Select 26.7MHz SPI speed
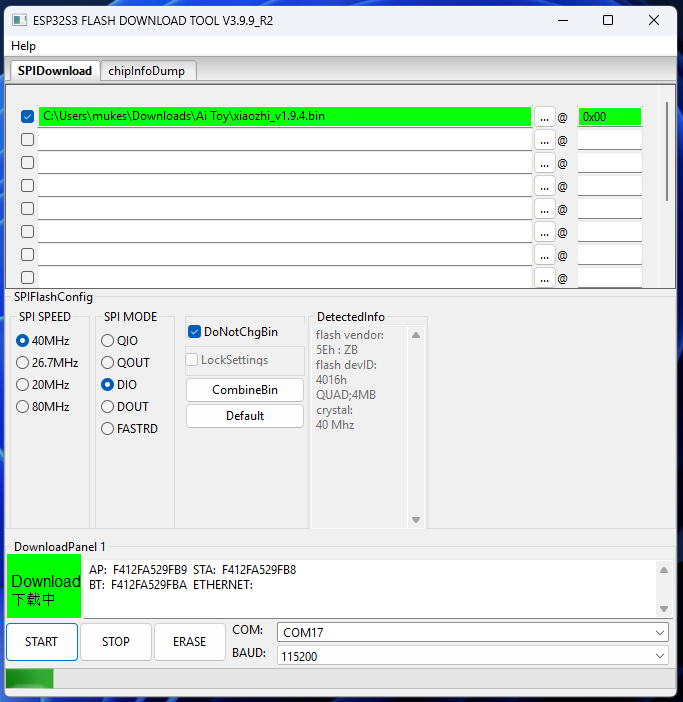Viewport: 683px width, 702px height. point(47,363)
